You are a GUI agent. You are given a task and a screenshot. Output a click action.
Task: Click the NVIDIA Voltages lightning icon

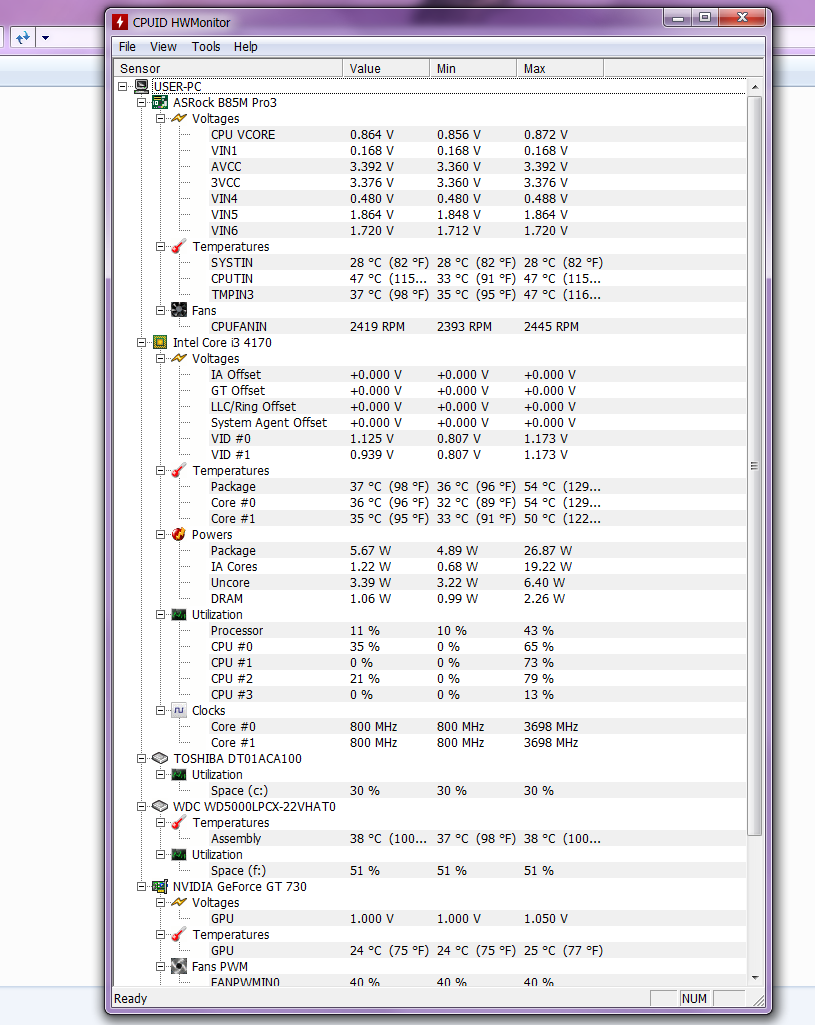coord(179,903)
